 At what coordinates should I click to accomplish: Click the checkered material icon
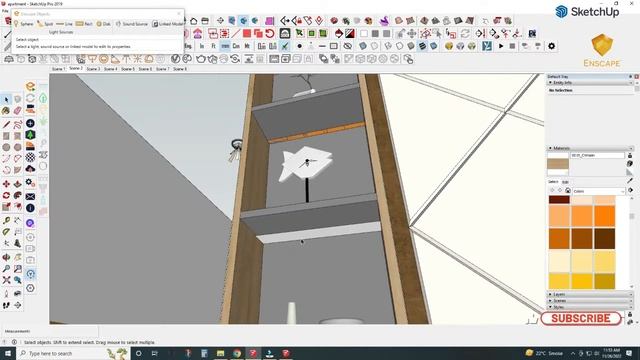(x=30, y=157)
